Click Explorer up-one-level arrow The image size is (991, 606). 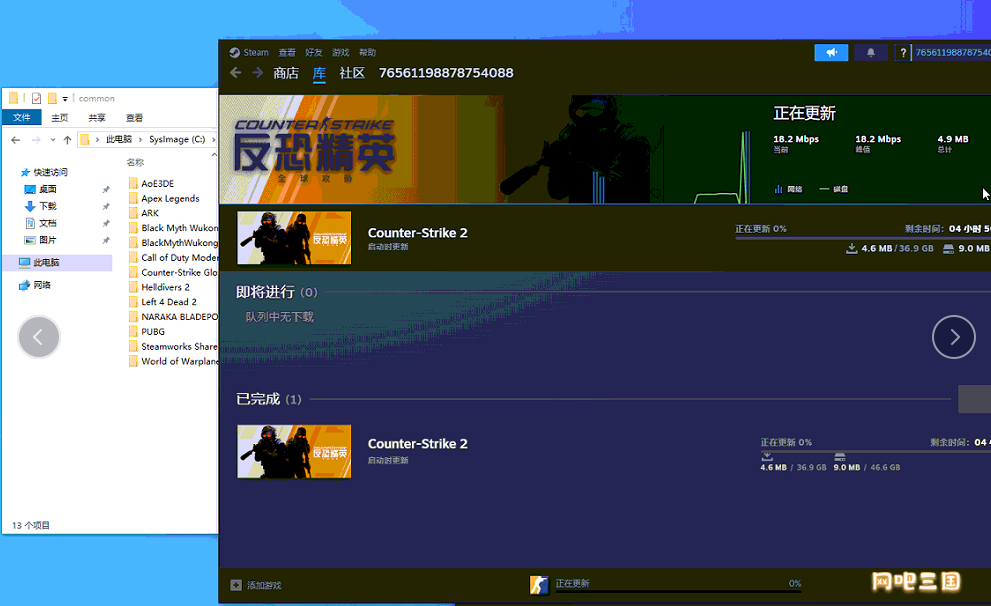67,140
